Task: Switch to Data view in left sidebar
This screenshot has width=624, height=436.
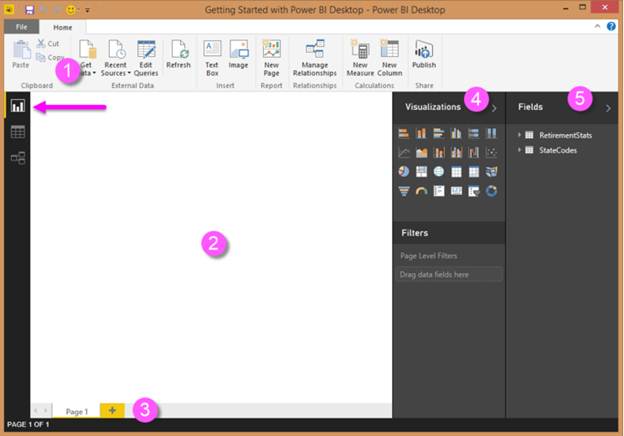Action: tap(18, 132)
